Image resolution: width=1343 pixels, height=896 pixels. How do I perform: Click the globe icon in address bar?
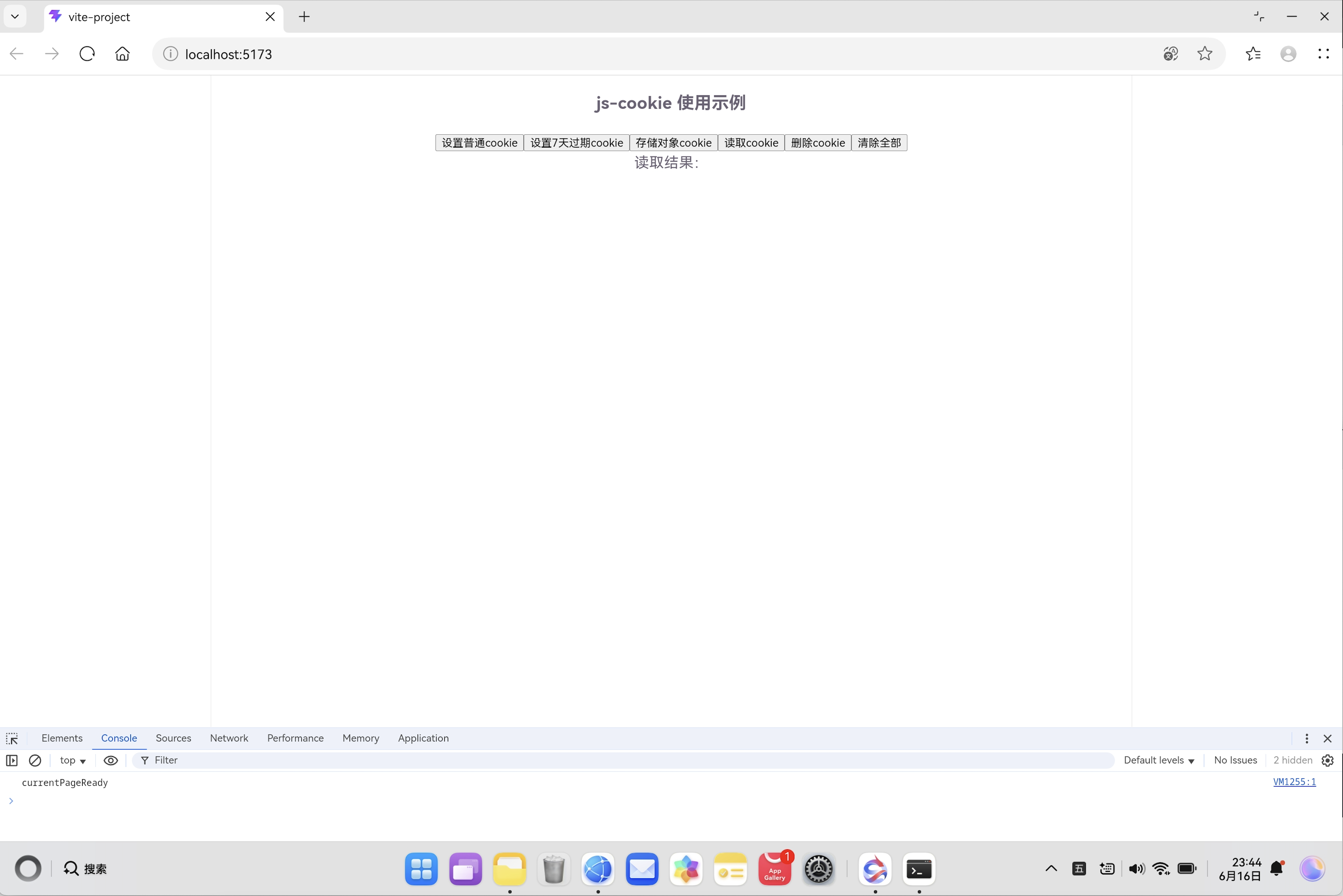point(1171,54)
